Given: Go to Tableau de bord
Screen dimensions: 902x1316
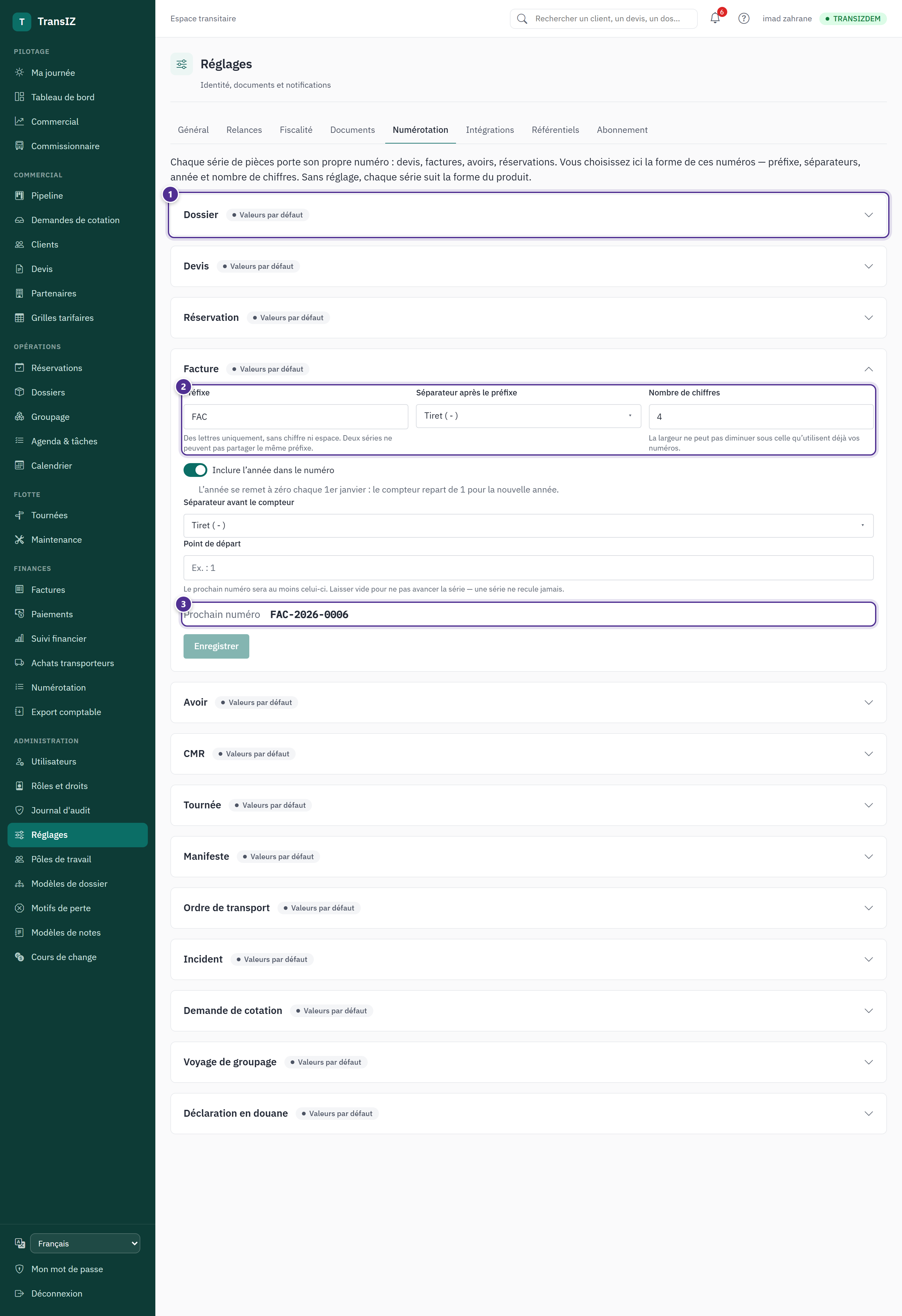Looking at the screenshot, I should (x=78, y=97).
